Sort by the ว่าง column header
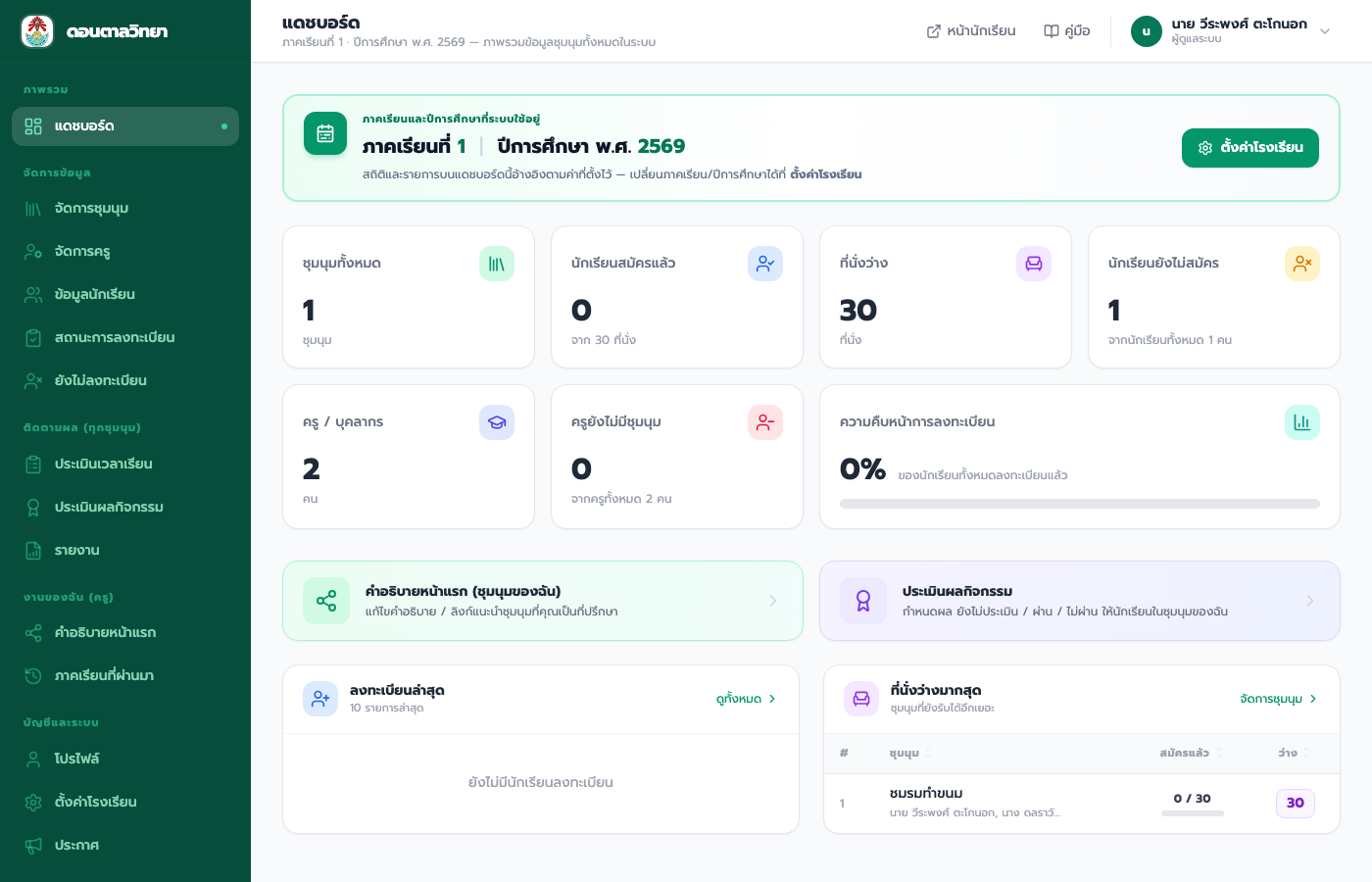The image size is (1372, 882). tap(1294, 754)
